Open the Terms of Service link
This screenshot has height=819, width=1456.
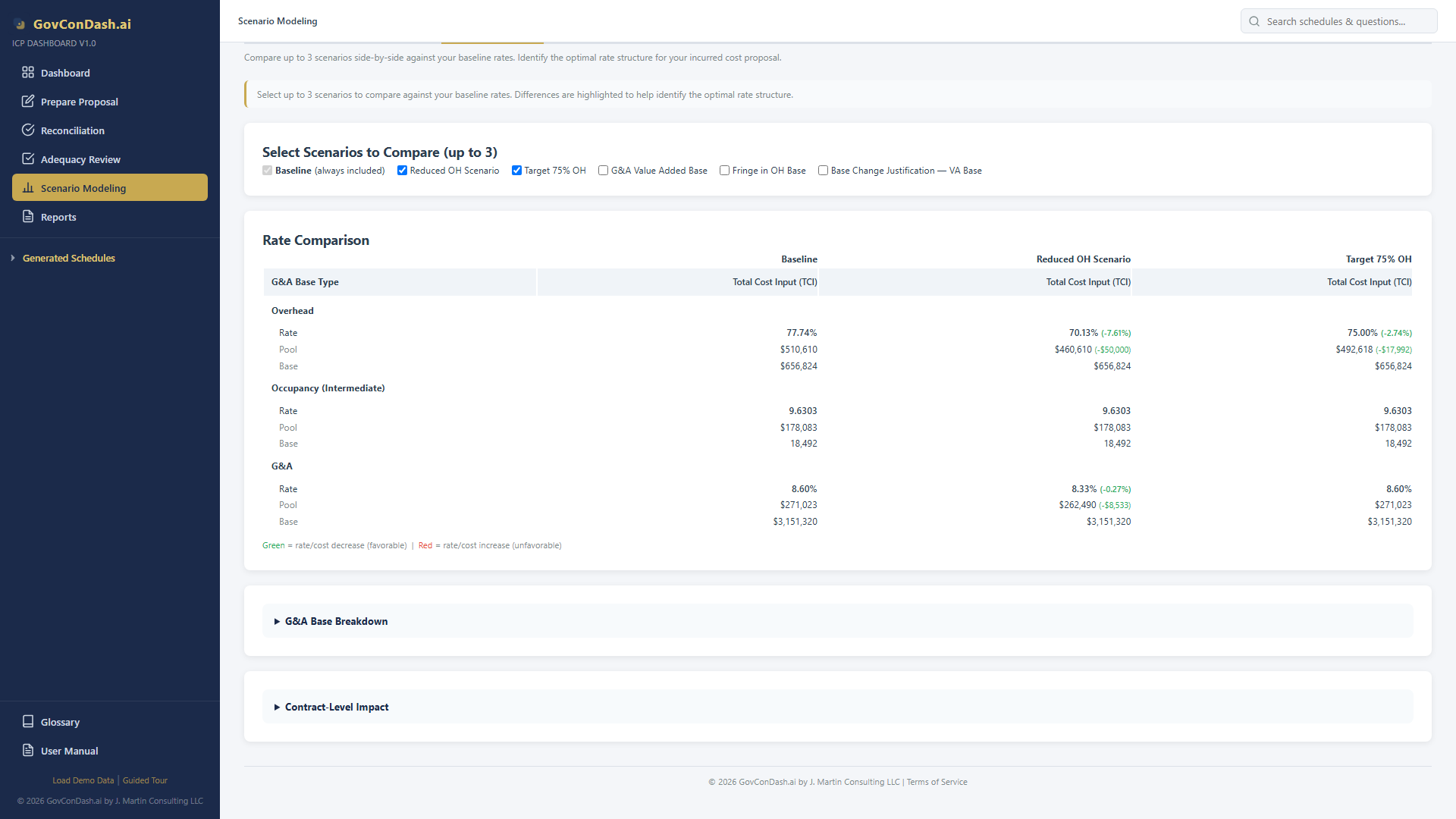937,782
